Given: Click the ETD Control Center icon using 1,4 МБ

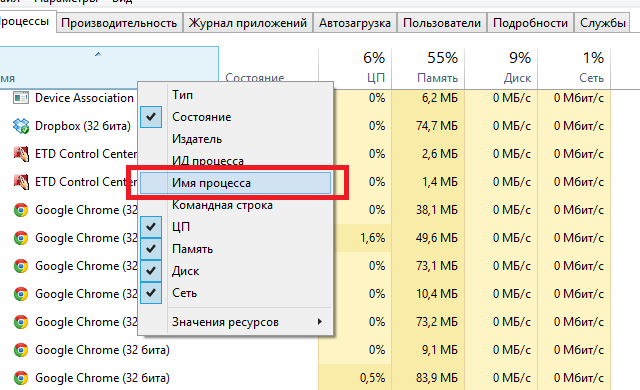Looking at the screenshot, I should click(21, 182).
